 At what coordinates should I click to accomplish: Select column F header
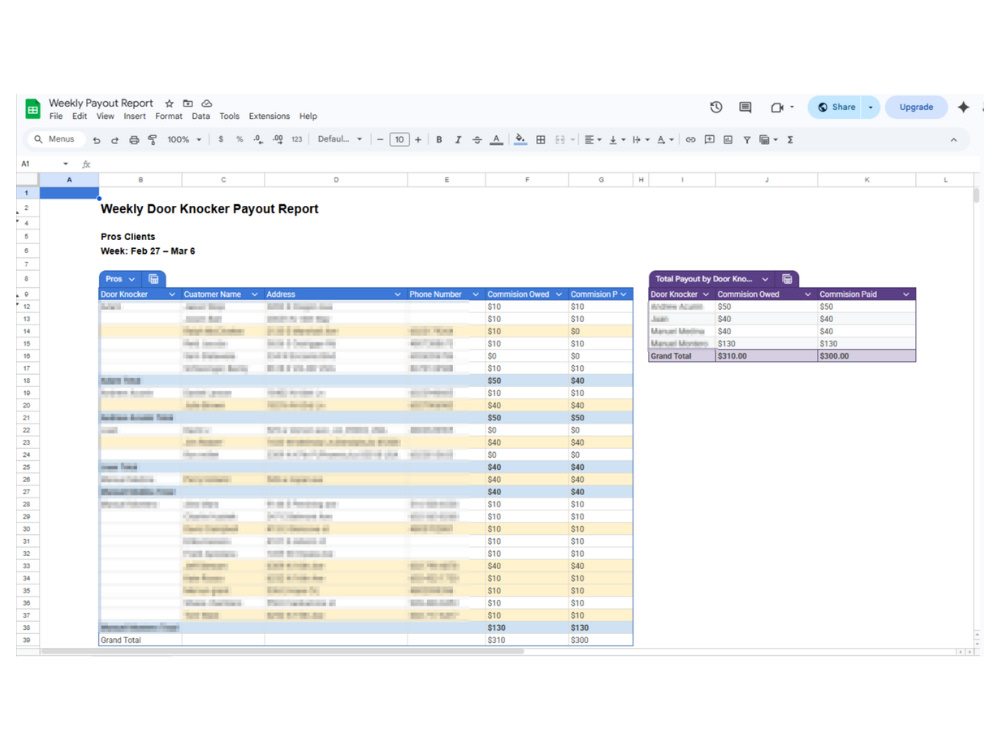click(527, 180)
